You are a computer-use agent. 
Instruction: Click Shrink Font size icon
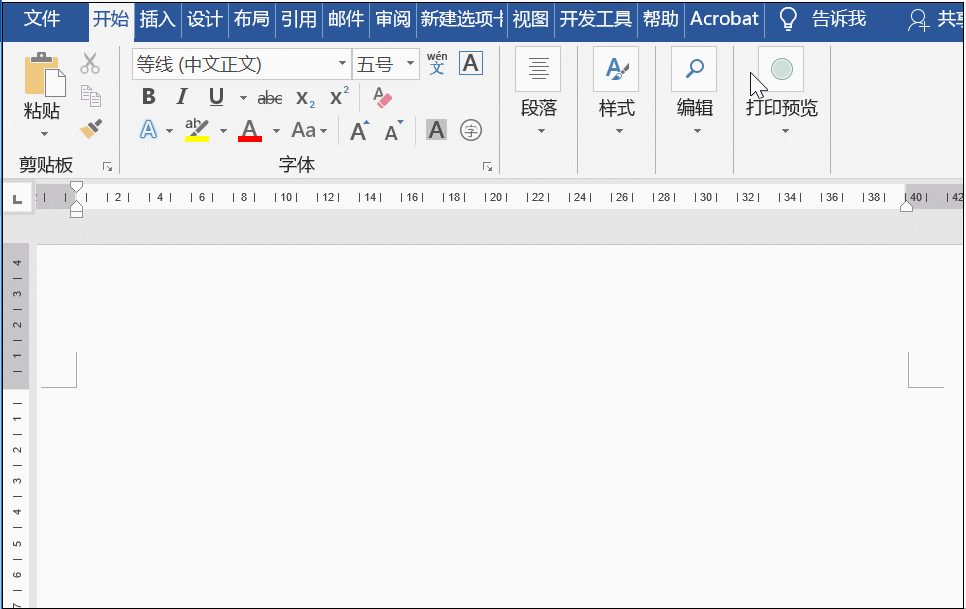[393, 130]
